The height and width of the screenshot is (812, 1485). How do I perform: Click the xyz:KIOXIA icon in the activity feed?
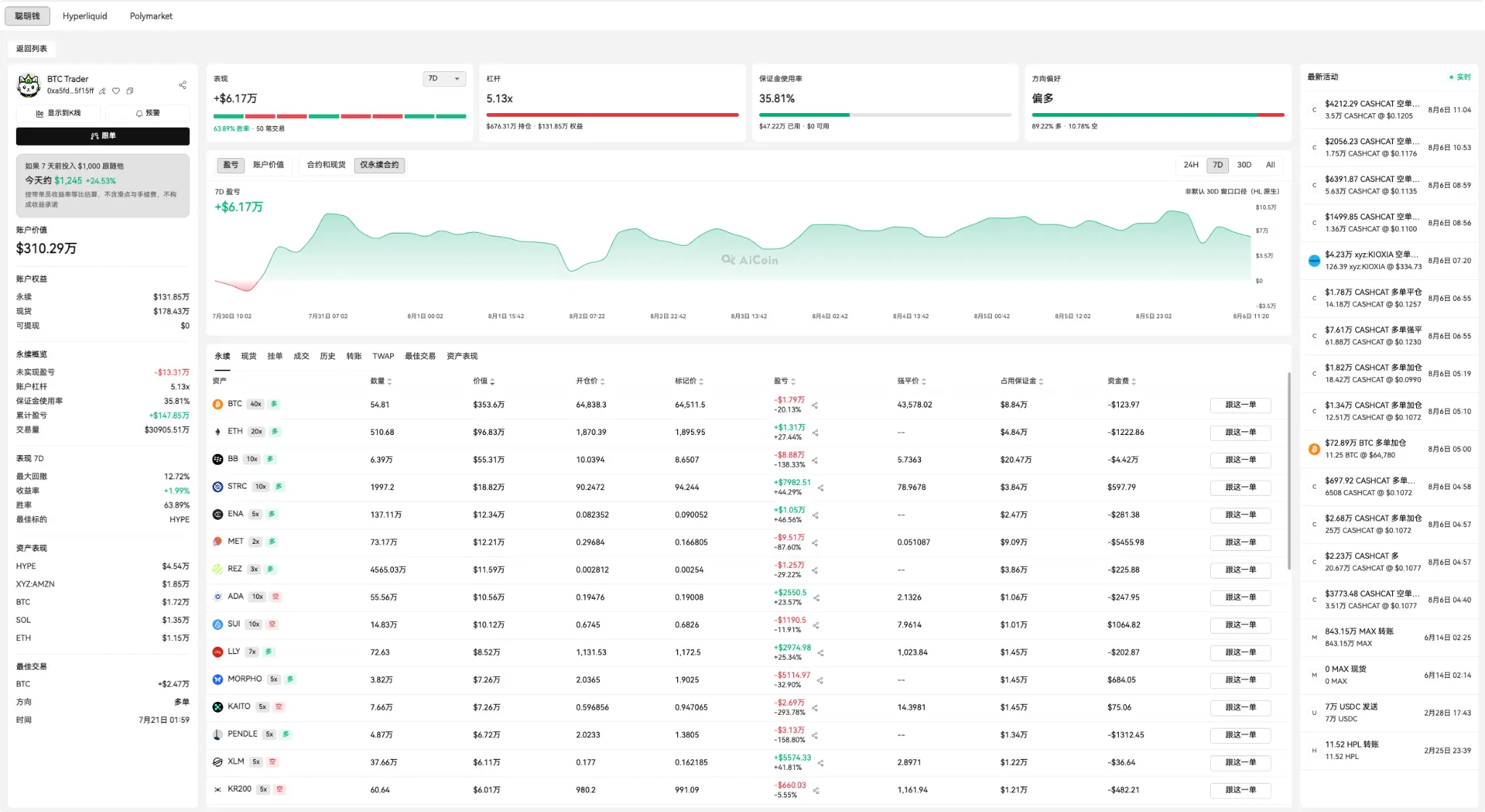[1314, 261]
